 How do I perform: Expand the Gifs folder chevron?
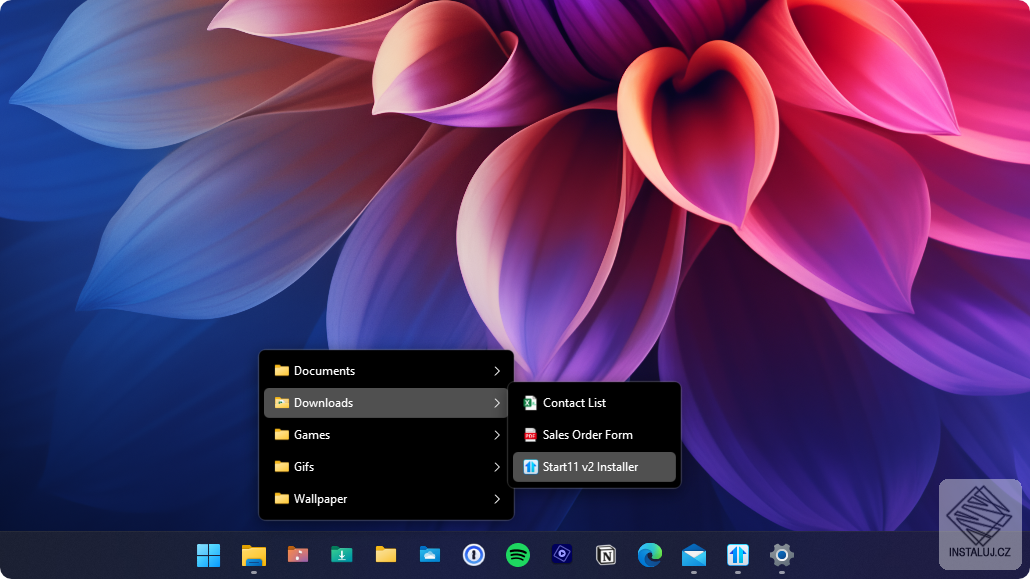[x=497, y=467]
